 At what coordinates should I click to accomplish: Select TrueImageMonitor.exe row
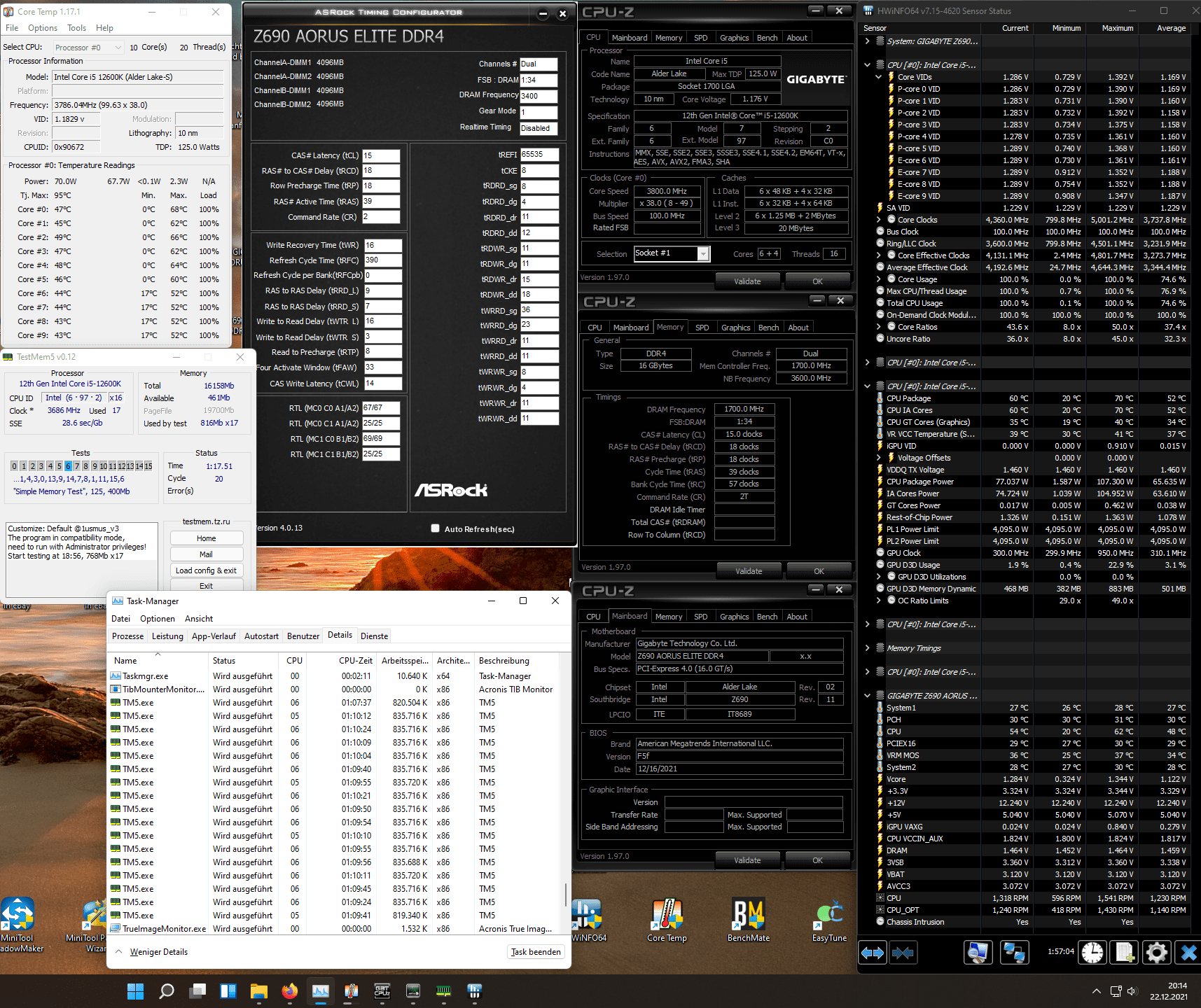pos(335,929)
